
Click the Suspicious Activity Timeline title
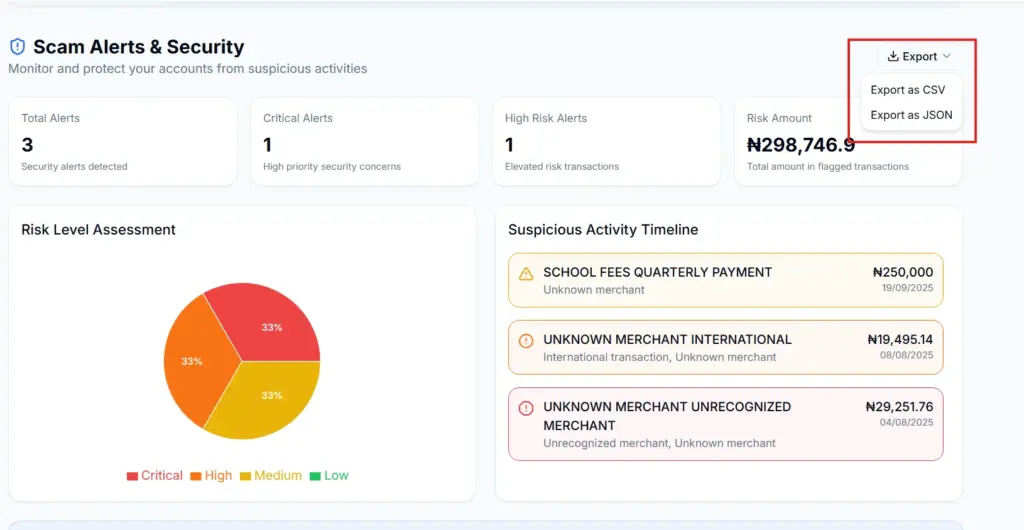(x=603, y=230)
